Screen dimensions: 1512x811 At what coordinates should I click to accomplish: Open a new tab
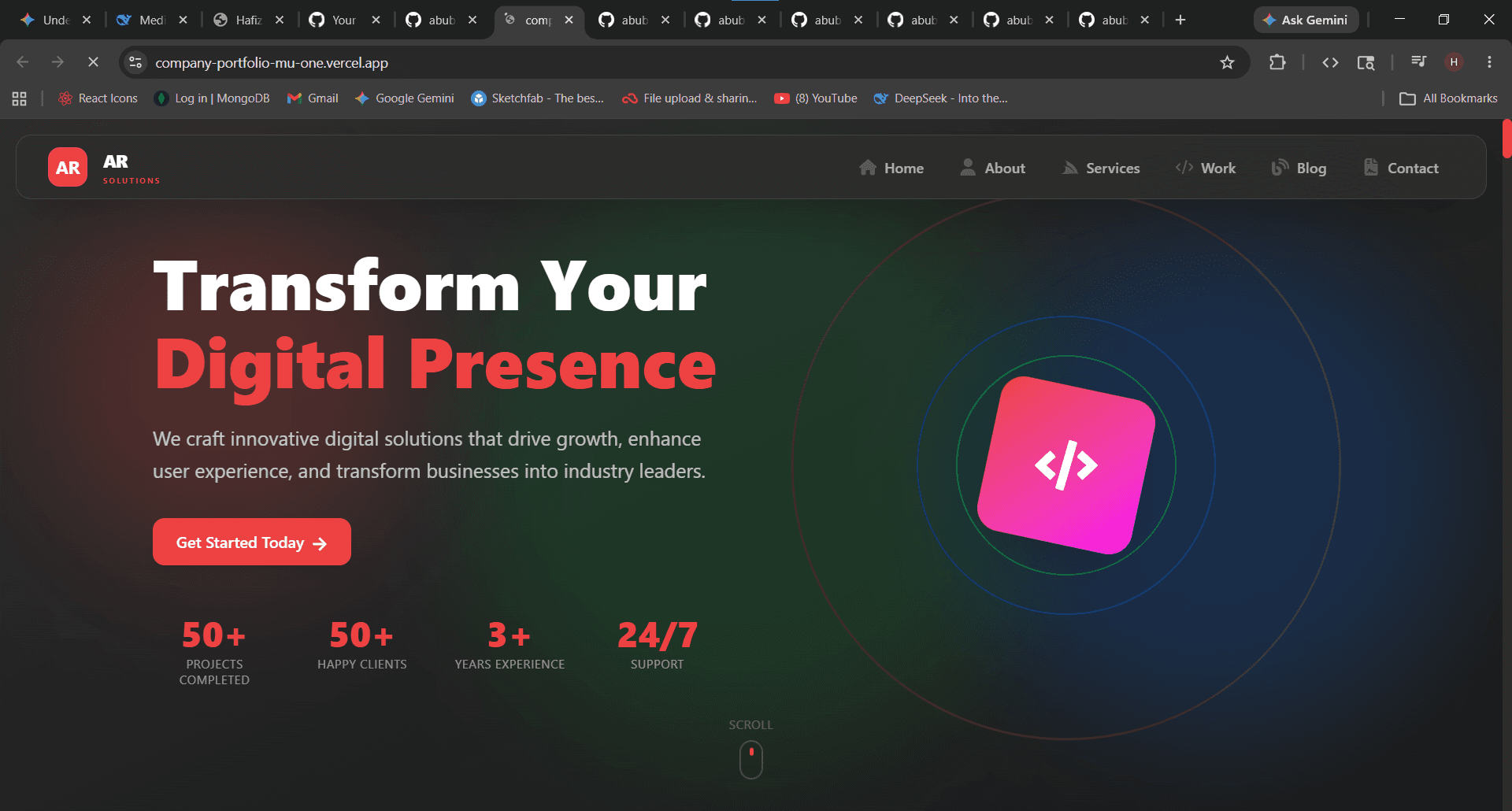click(x=1180, y=20)
